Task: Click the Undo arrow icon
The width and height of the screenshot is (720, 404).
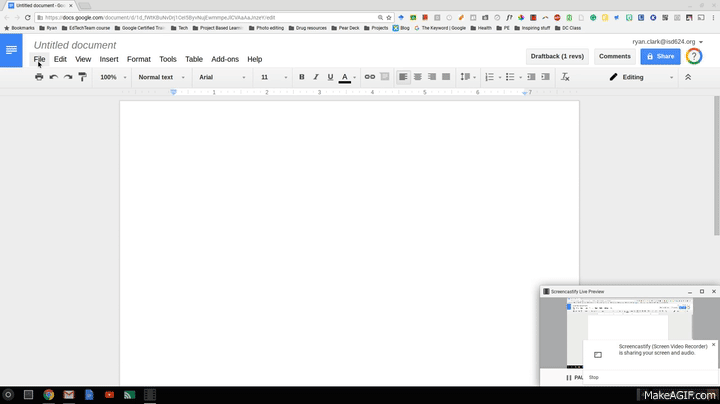Action: pos(54,77)
